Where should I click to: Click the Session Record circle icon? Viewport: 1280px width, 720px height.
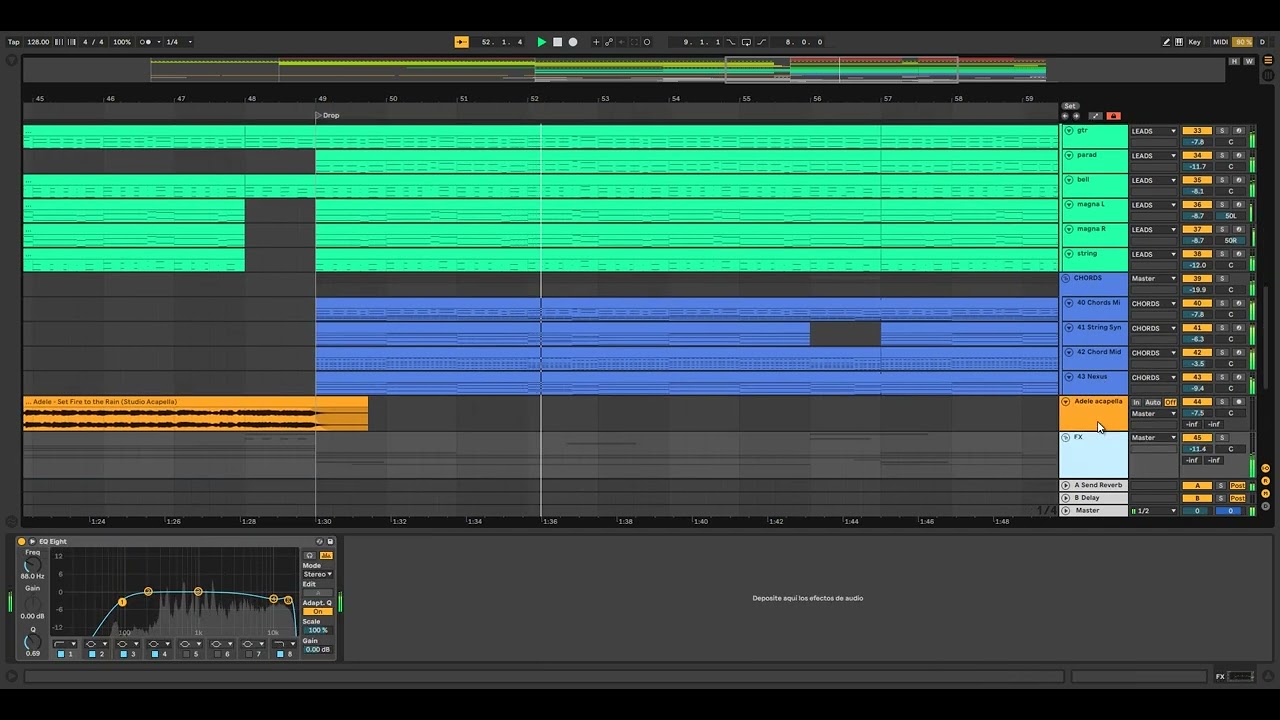point(647,42)
